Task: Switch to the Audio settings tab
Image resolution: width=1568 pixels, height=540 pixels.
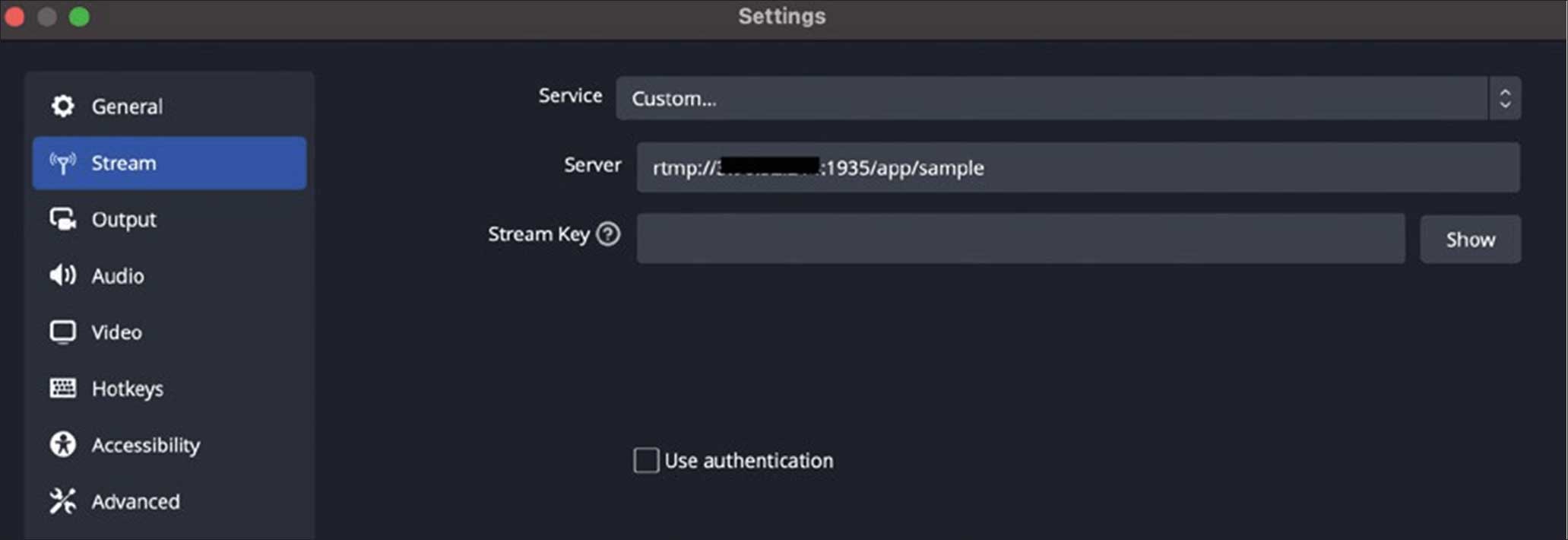Action: 118,276
